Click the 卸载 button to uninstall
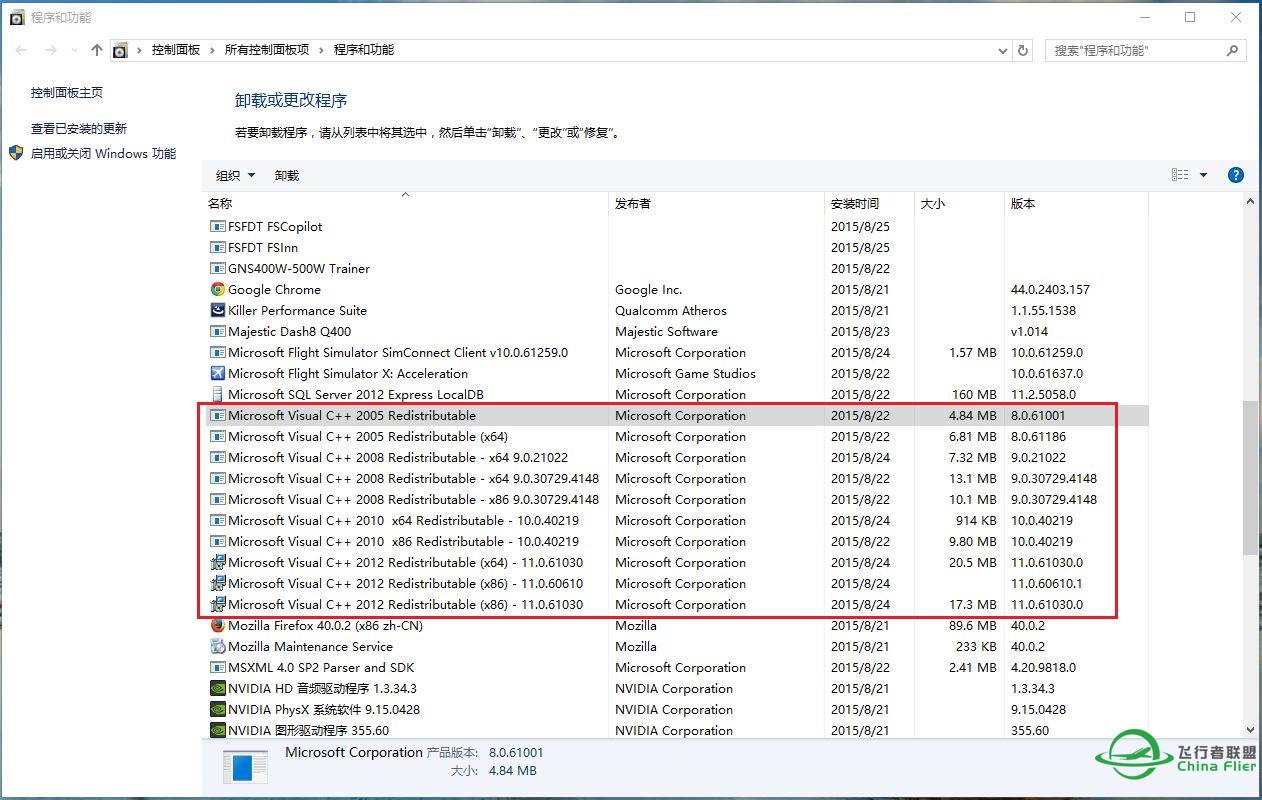 (x=287, y=174)
